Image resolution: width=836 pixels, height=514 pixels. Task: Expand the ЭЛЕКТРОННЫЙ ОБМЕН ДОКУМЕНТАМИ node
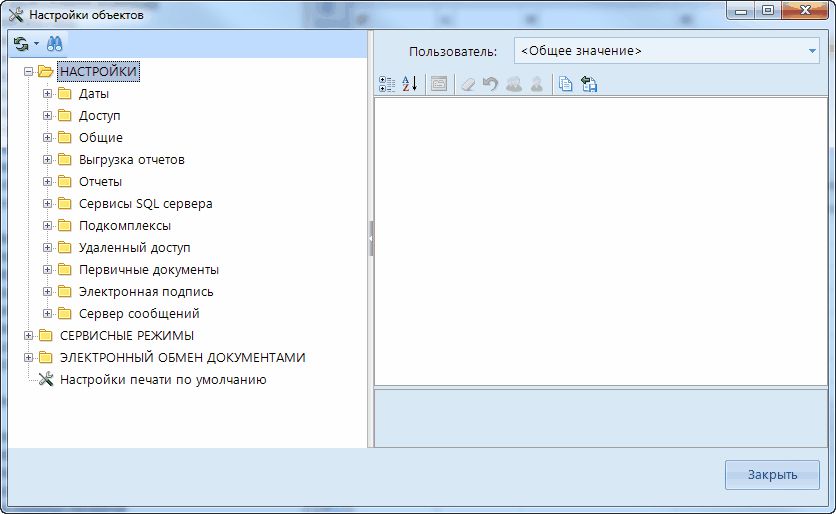pyautogui.click(x=28, y=358)
